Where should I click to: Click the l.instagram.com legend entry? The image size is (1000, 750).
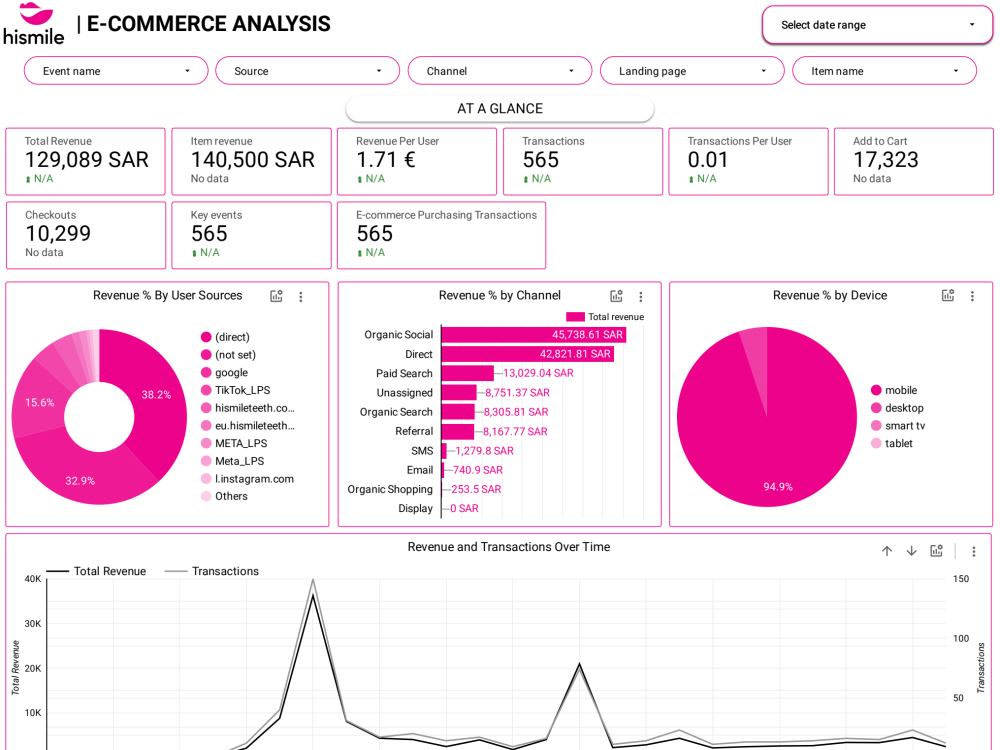pos(247,479)
